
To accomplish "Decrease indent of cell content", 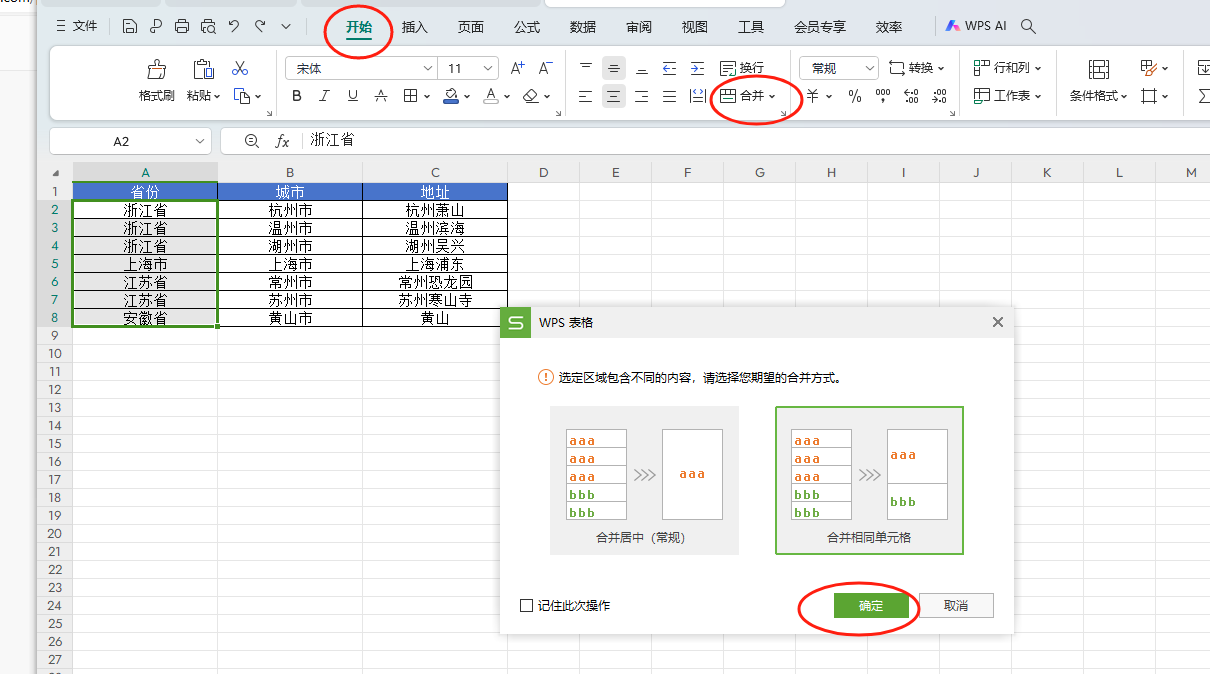I will click(669, 68).
